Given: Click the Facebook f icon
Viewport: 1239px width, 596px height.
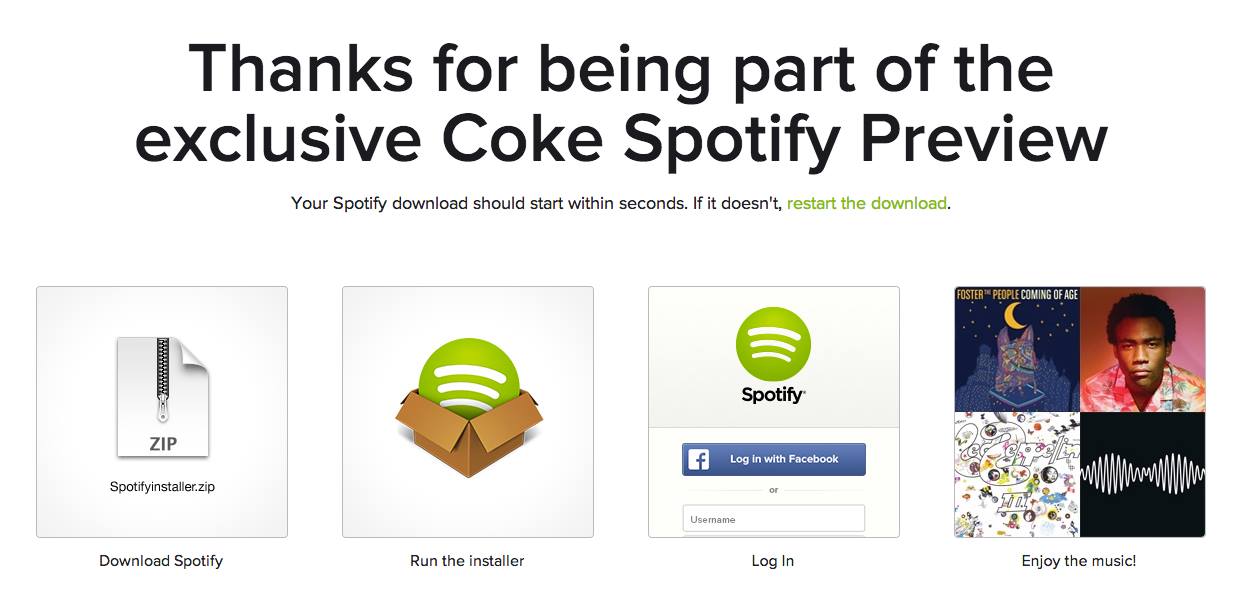Looking at the screenshot, I should pos(699,459).
